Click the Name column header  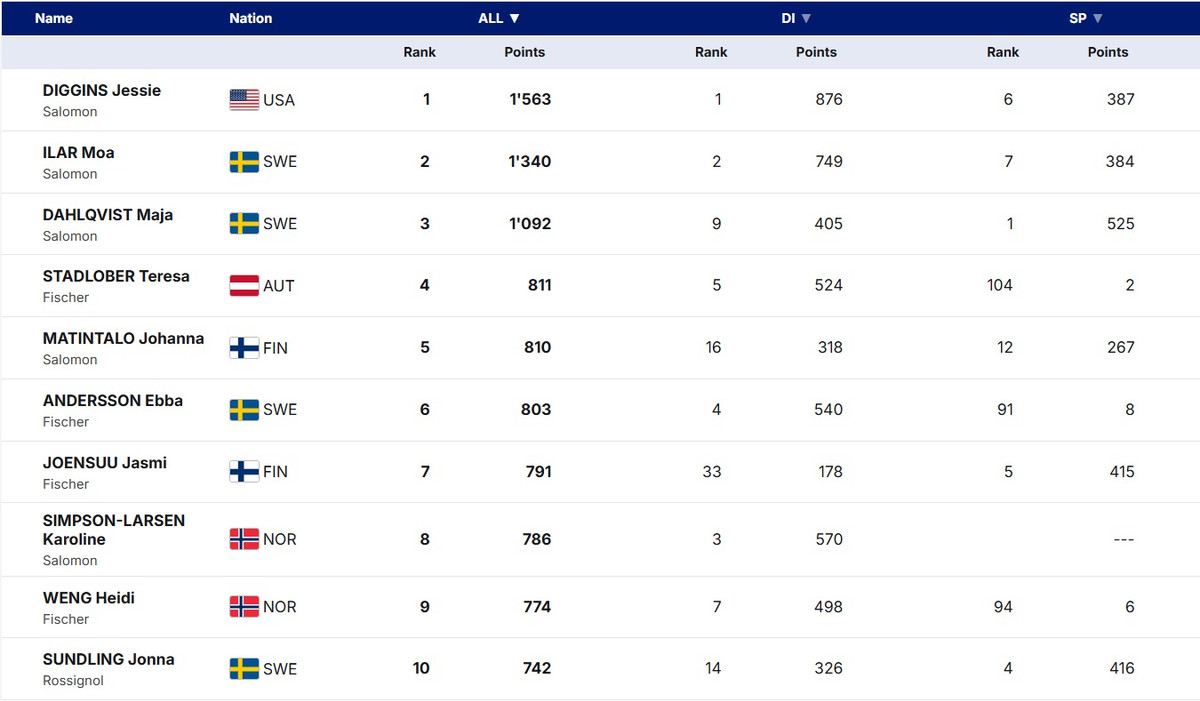(x=54, y=18)
